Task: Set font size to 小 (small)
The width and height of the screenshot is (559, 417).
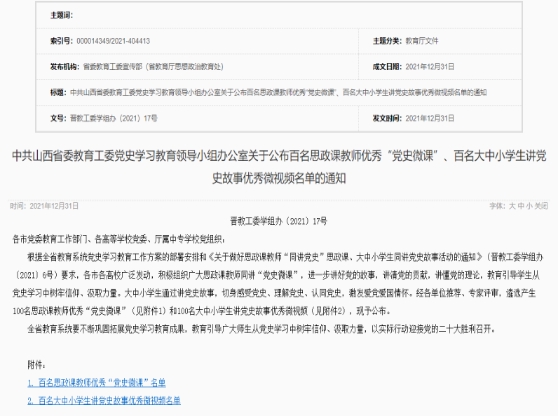Action: 529,206
